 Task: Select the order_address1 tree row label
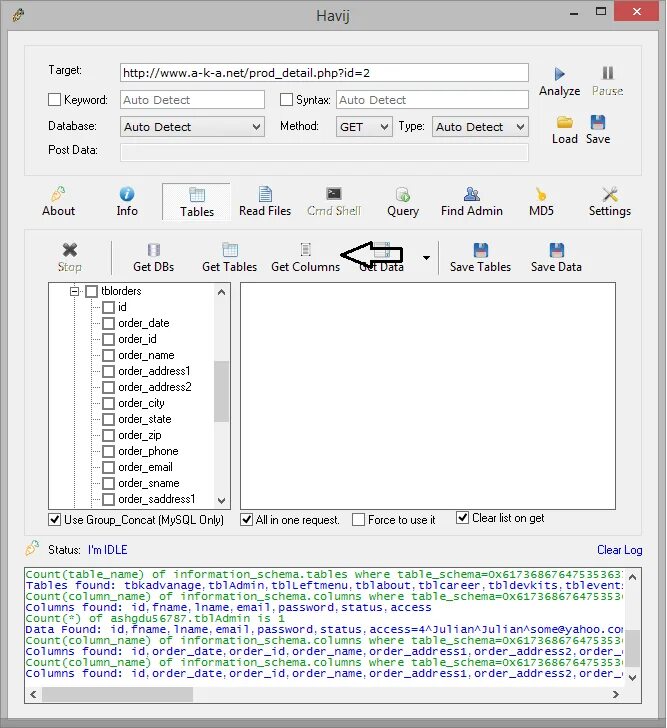pyautogui.click(x=154, y=371)
